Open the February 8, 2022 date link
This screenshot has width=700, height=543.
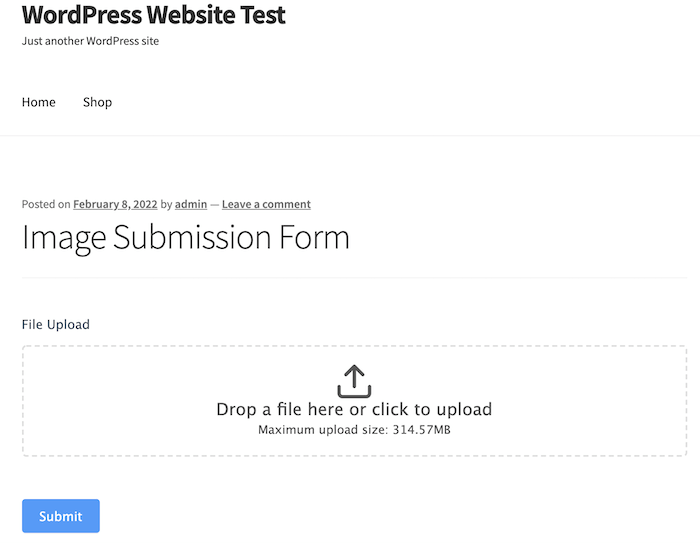[115, 205]
